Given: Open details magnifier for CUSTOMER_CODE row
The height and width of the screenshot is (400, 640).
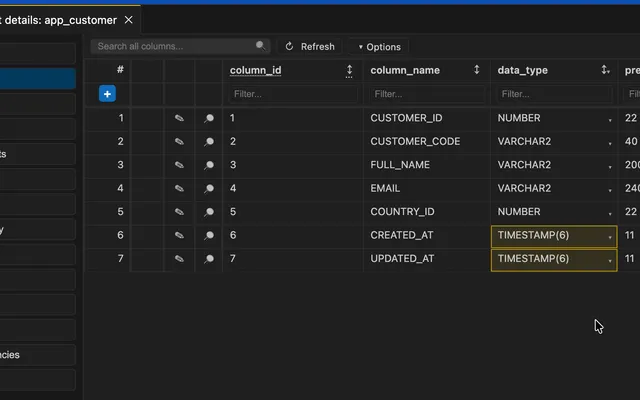Looking at the screenshot, I should click(x=209, y=142).
